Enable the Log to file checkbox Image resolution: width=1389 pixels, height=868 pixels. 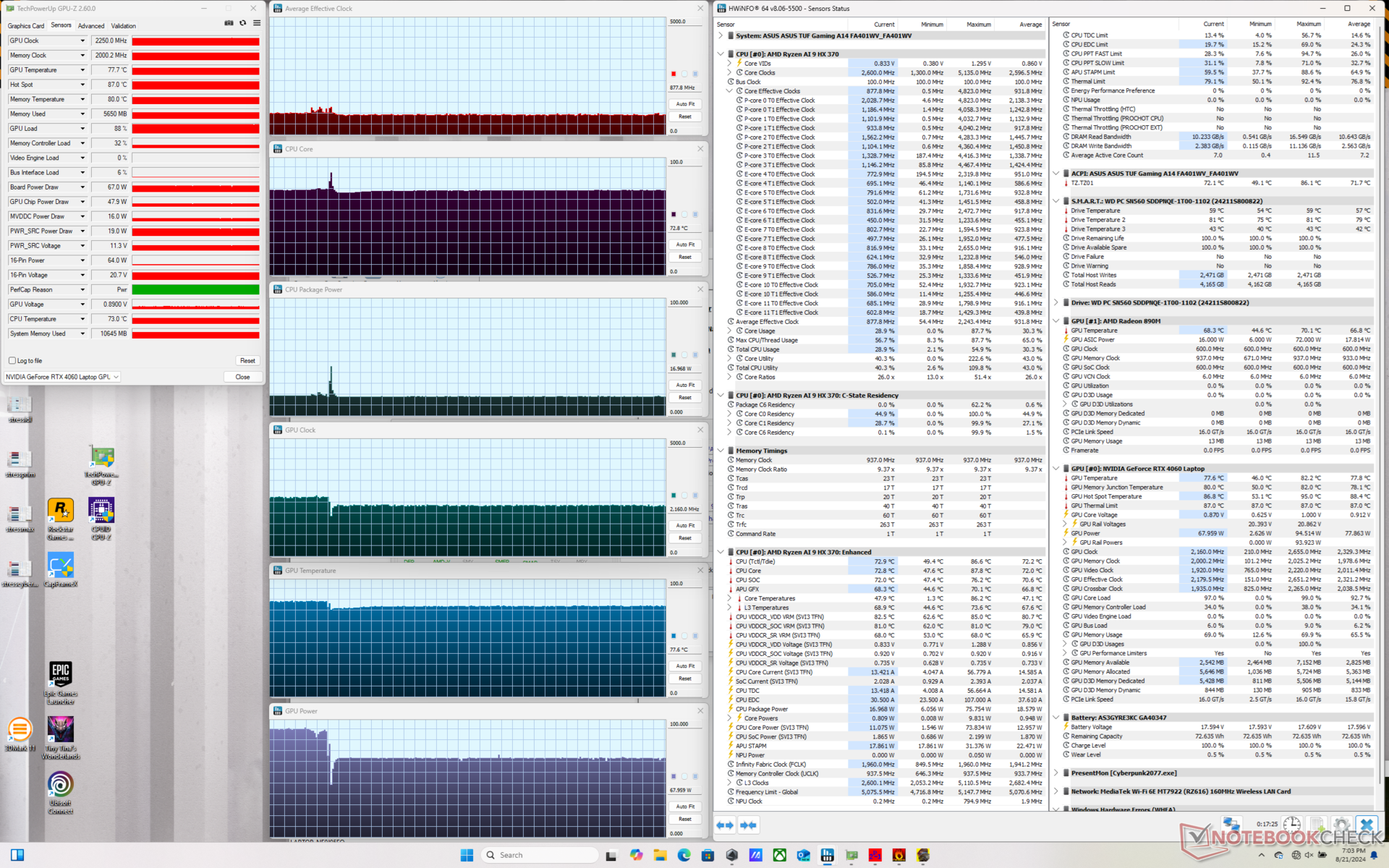tap(12, 360)
